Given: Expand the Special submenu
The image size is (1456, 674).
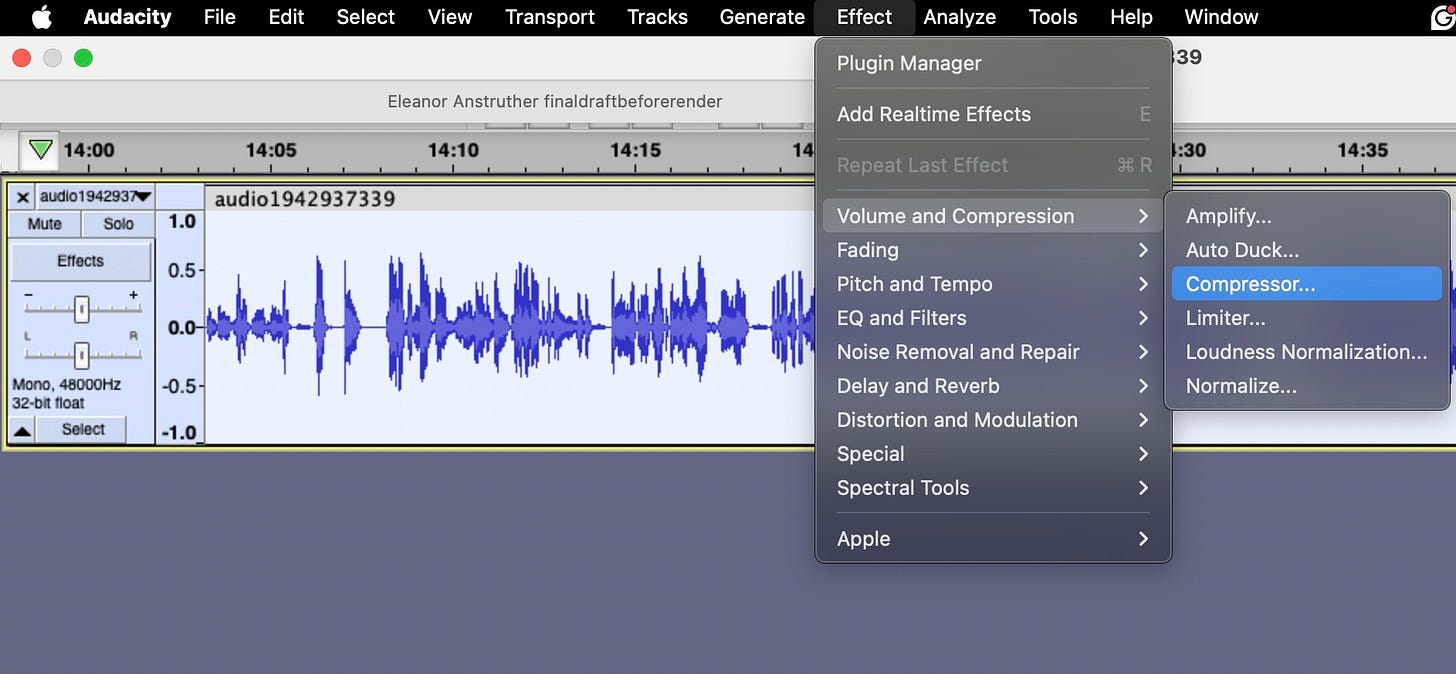Looking at the screenshot, I should coord(993,454).
